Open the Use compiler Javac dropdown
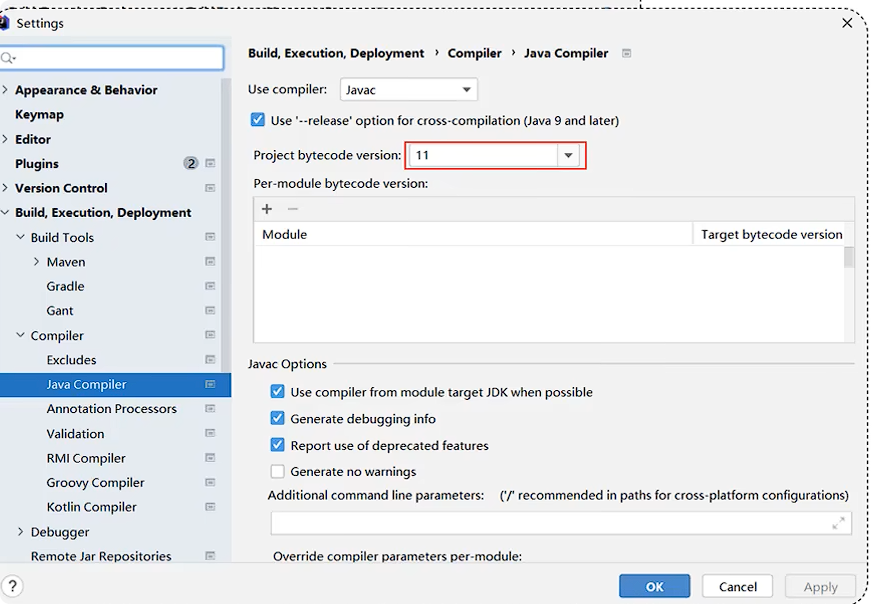 pos(409,90)
